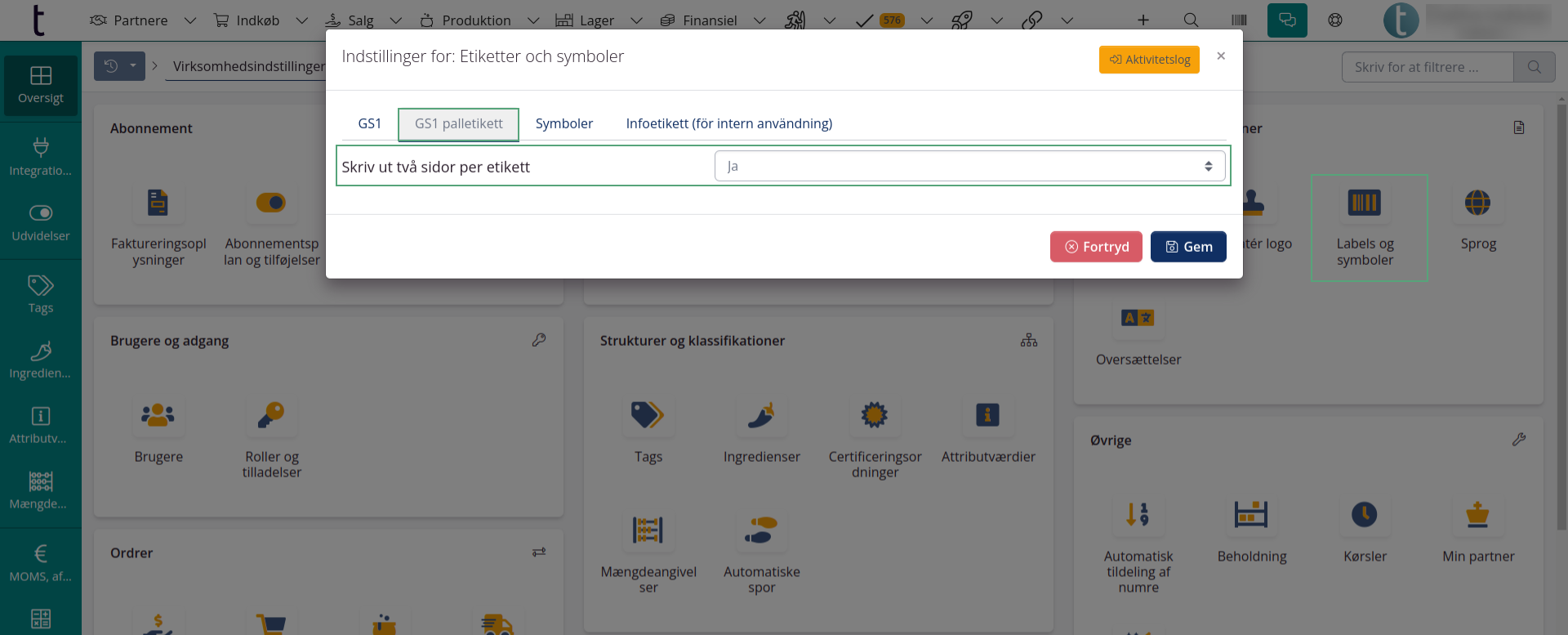The image size is (1568, 635).
Task: Open Udvidelser toggle in sidebar
Action: point(41,221)
